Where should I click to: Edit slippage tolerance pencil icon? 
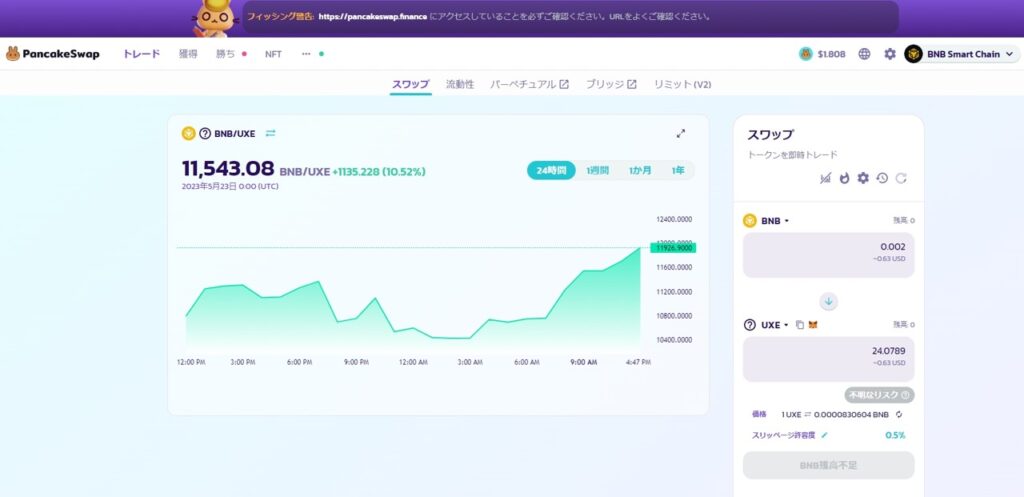[x=824, y=436]
